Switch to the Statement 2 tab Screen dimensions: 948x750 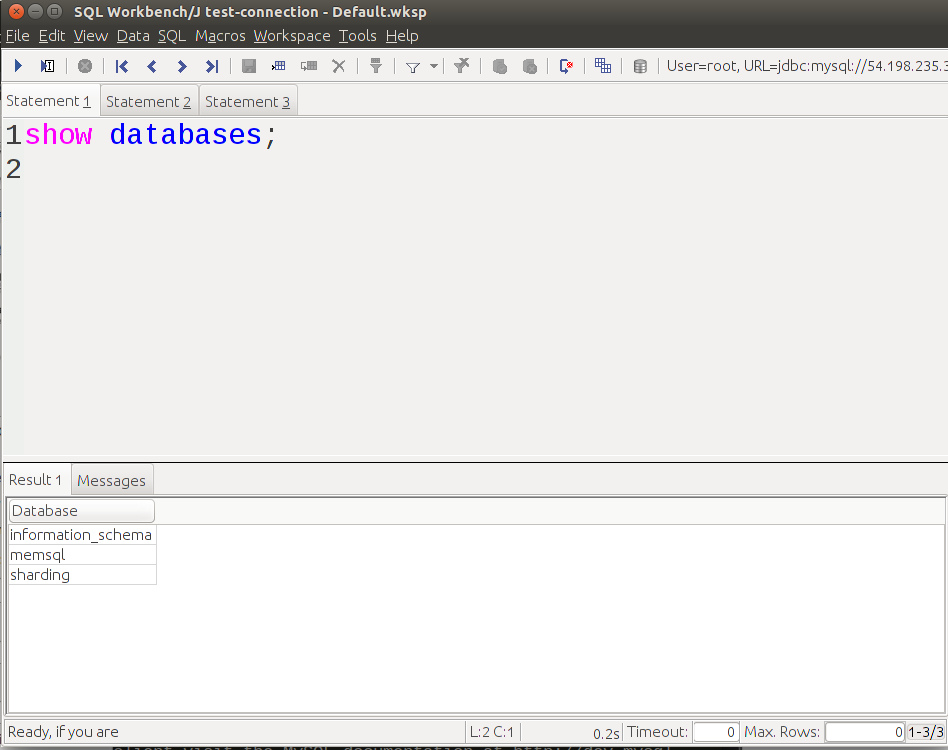[148, 100]
